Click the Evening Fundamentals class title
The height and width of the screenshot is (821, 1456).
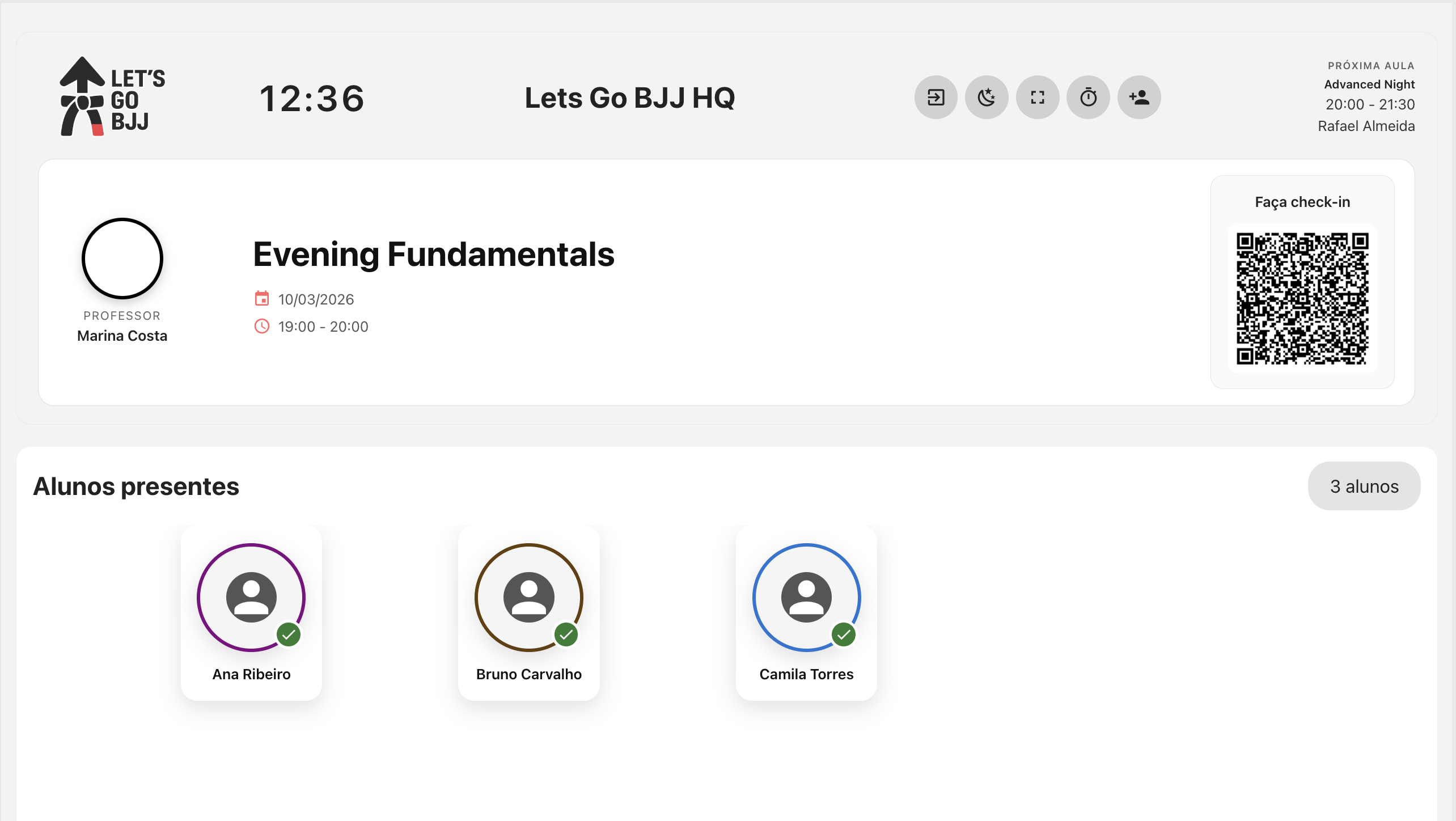(x=433, y=254)
